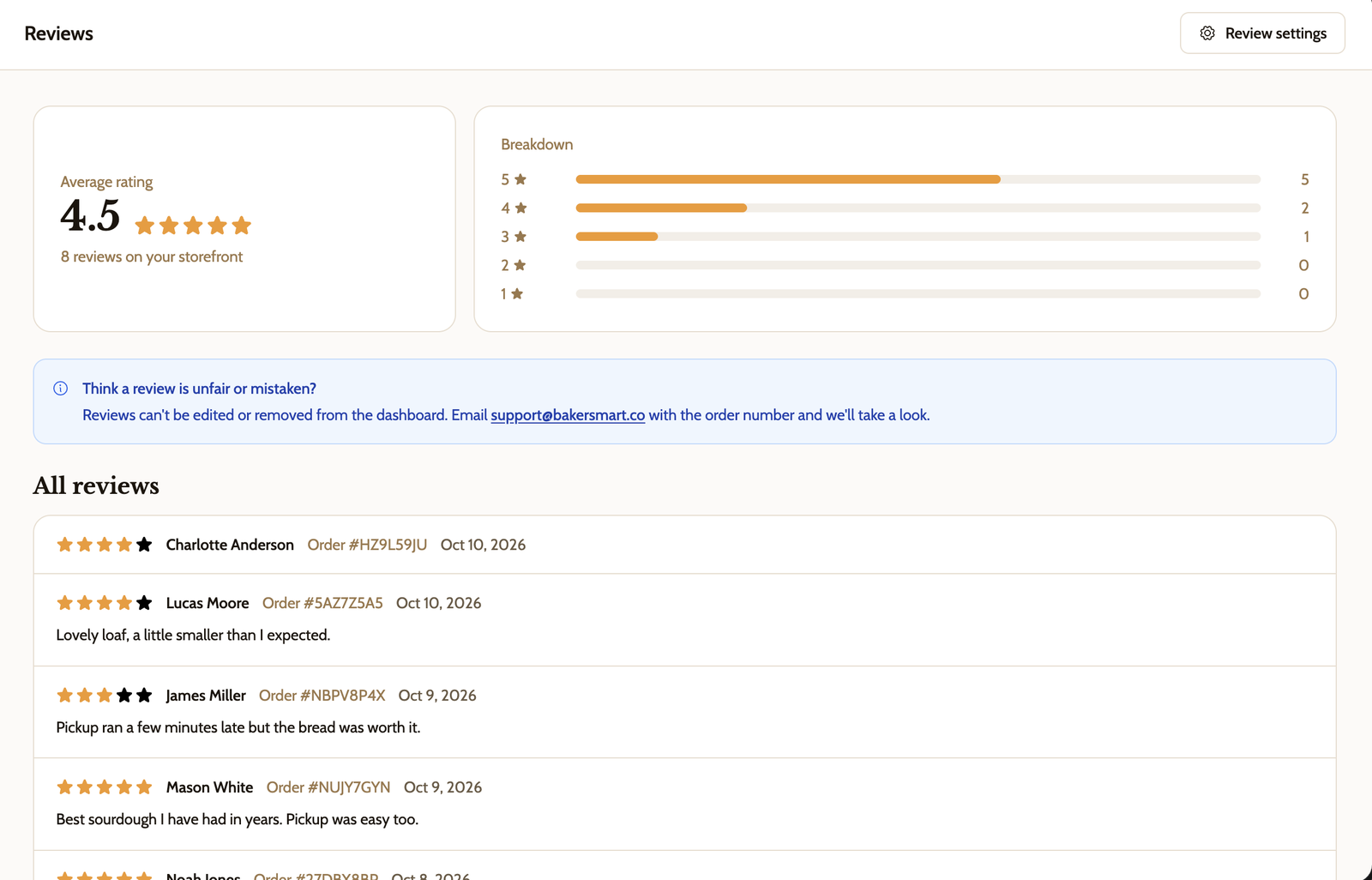Click the 'Lovely loaf' review text

(193, 636)
